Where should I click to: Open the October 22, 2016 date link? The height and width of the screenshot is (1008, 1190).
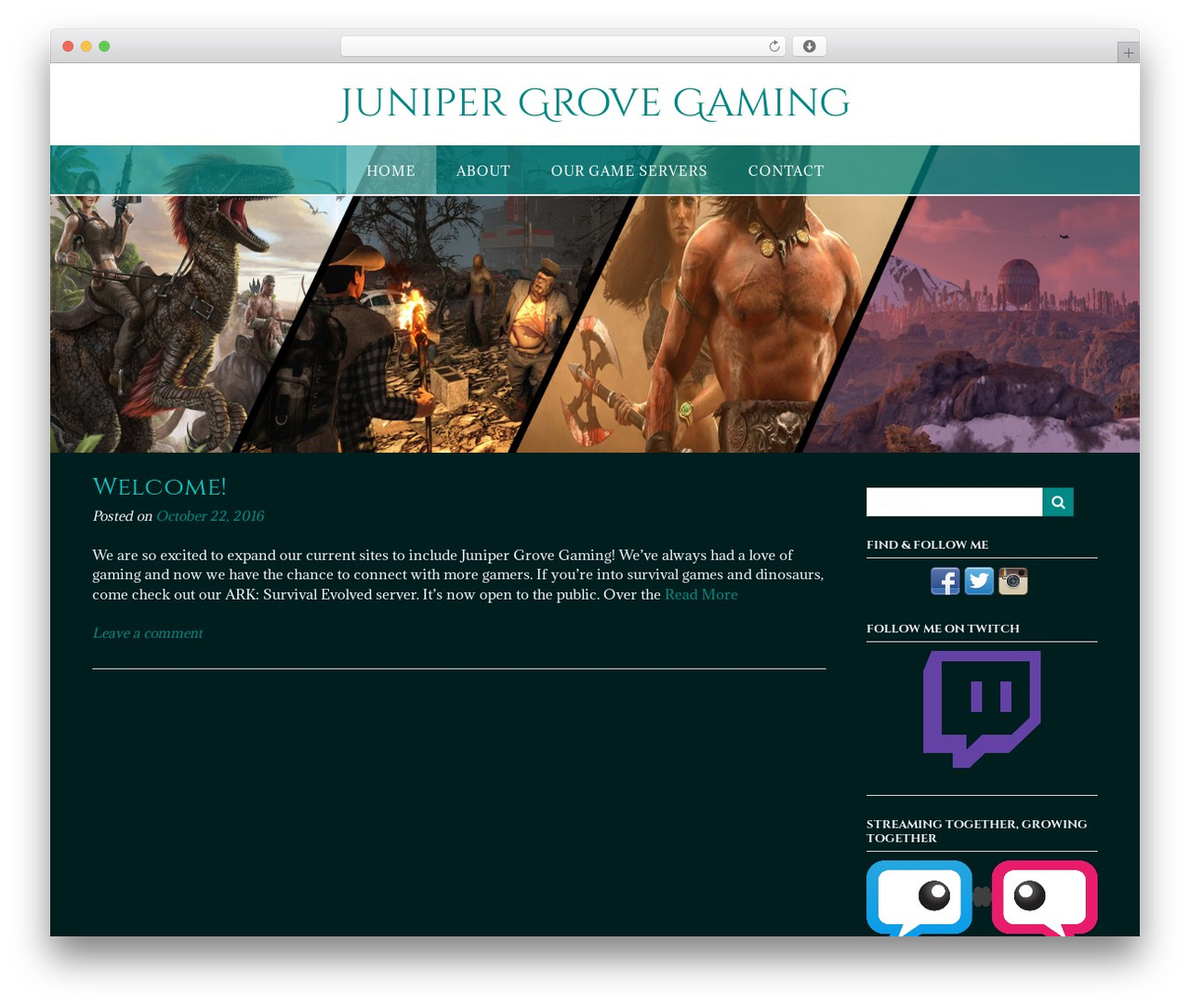pos(210,516)
